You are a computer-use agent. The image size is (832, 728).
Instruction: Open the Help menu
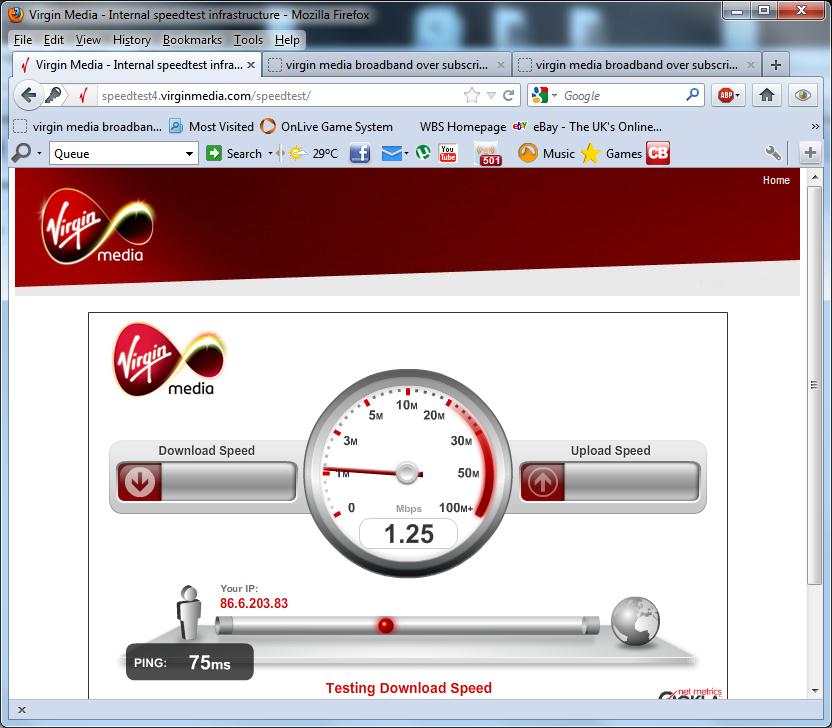[287, 40]
